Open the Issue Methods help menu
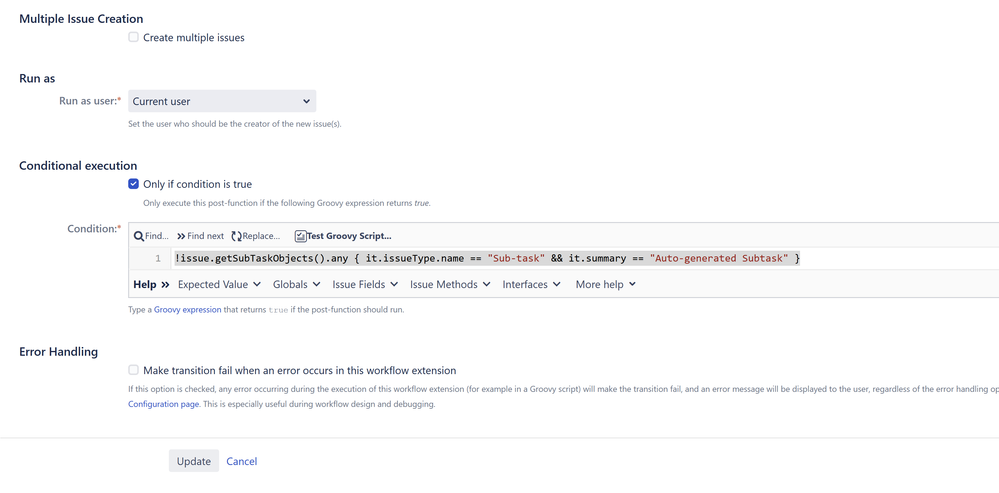999x493 pixels. pyautogui.click(x=450, y=285)
